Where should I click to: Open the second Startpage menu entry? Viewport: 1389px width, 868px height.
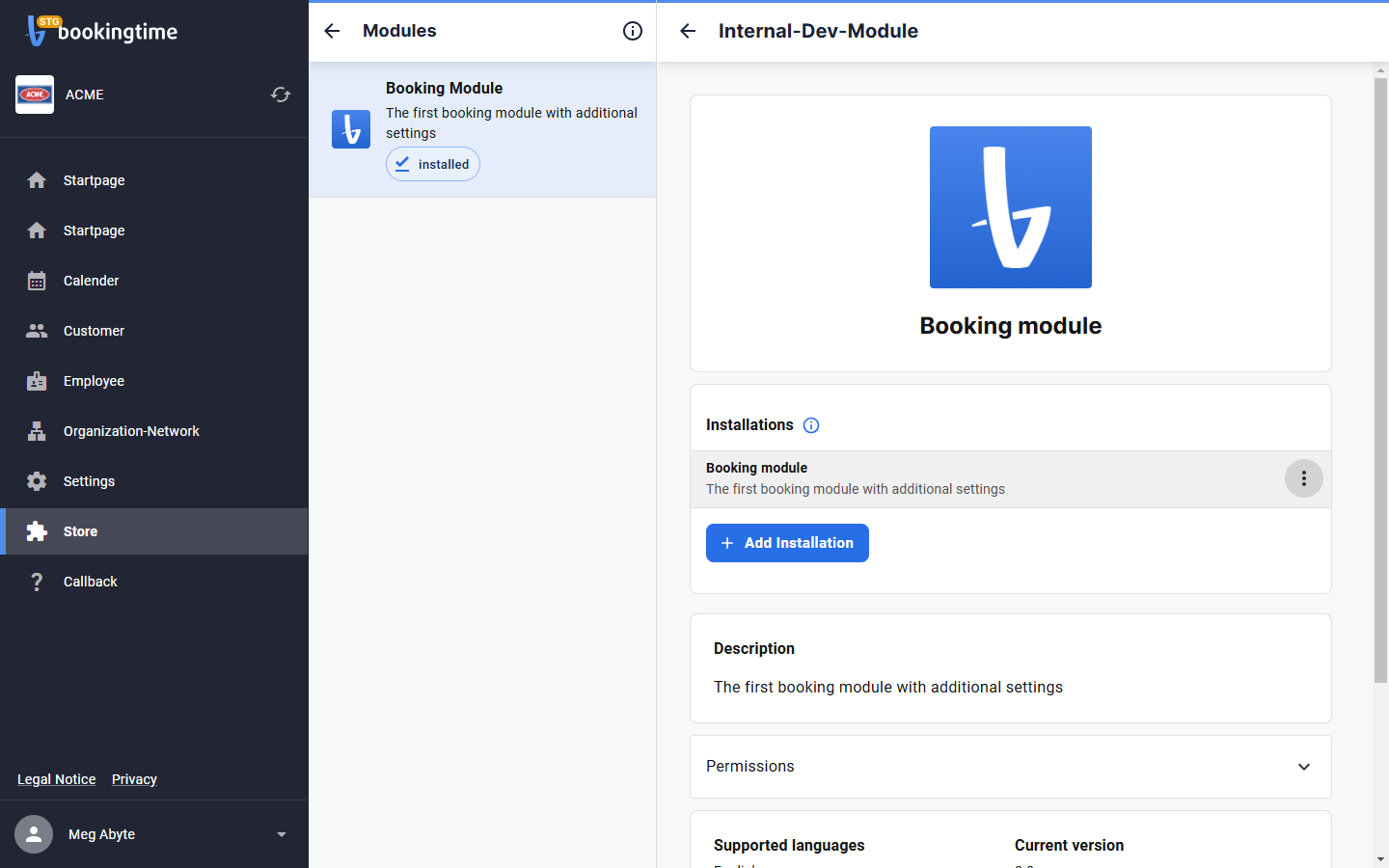point(154,231)
